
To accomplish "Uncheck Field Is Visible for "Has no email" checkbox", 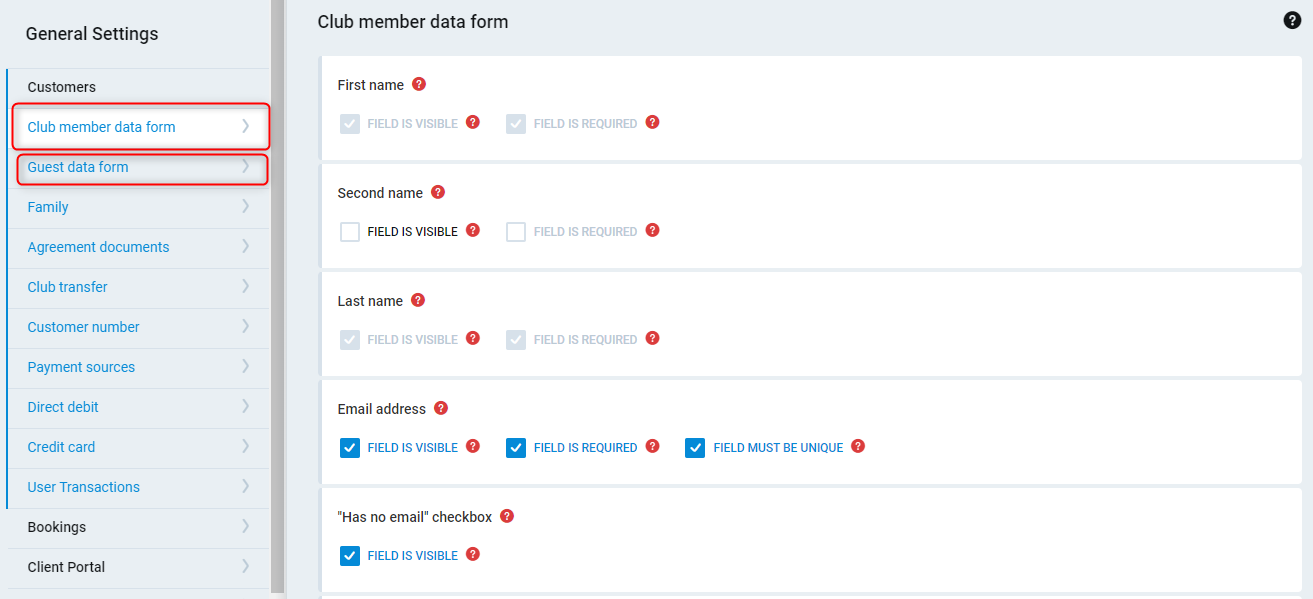I will (350, 556).
